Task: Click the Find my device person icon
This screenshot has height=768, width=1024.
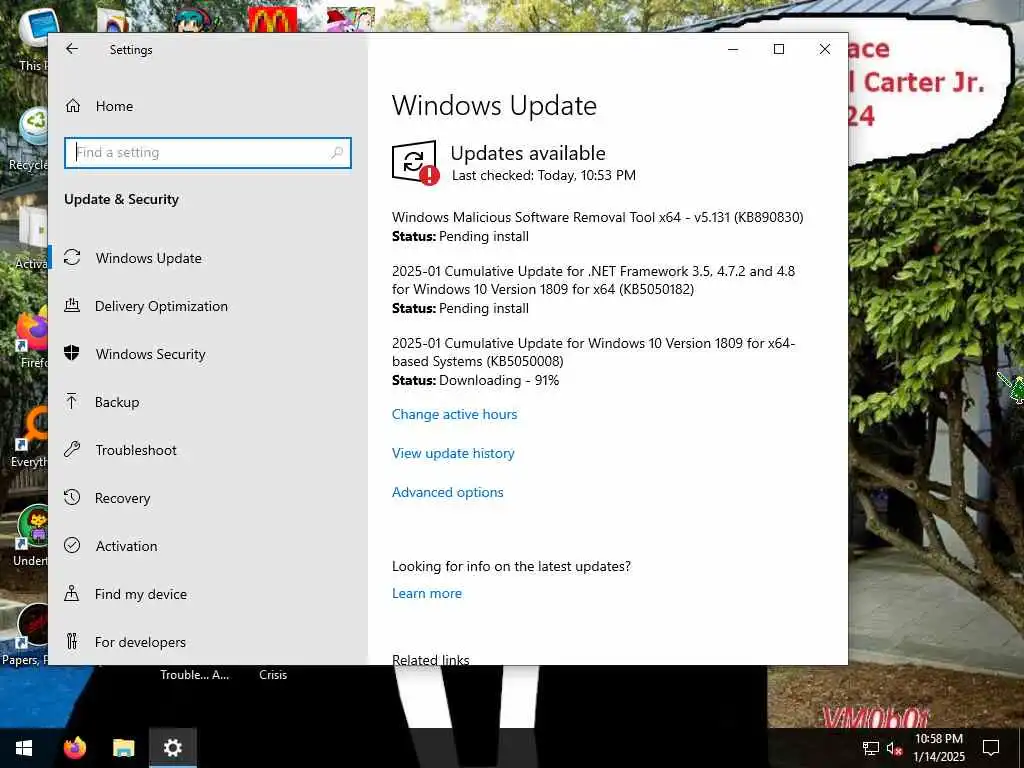Action: pyautogui.click(x=72, y=593)
